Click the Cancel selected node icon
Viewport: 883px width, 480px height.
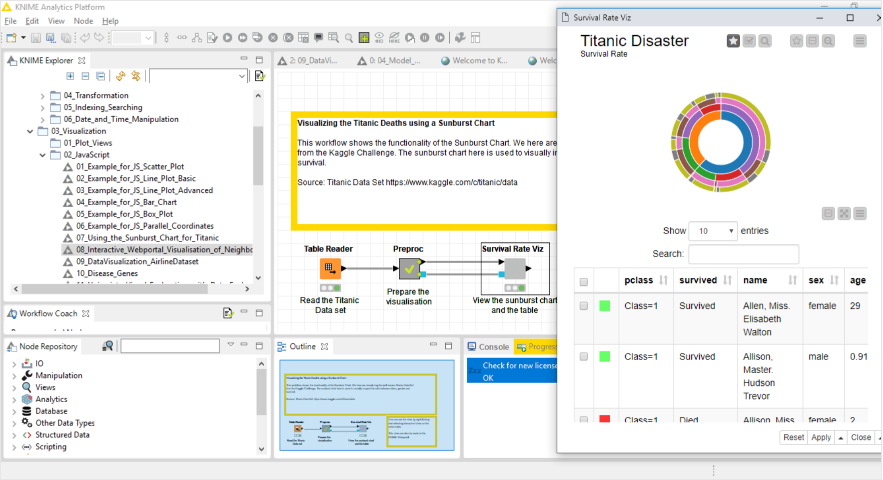point(273,38)
